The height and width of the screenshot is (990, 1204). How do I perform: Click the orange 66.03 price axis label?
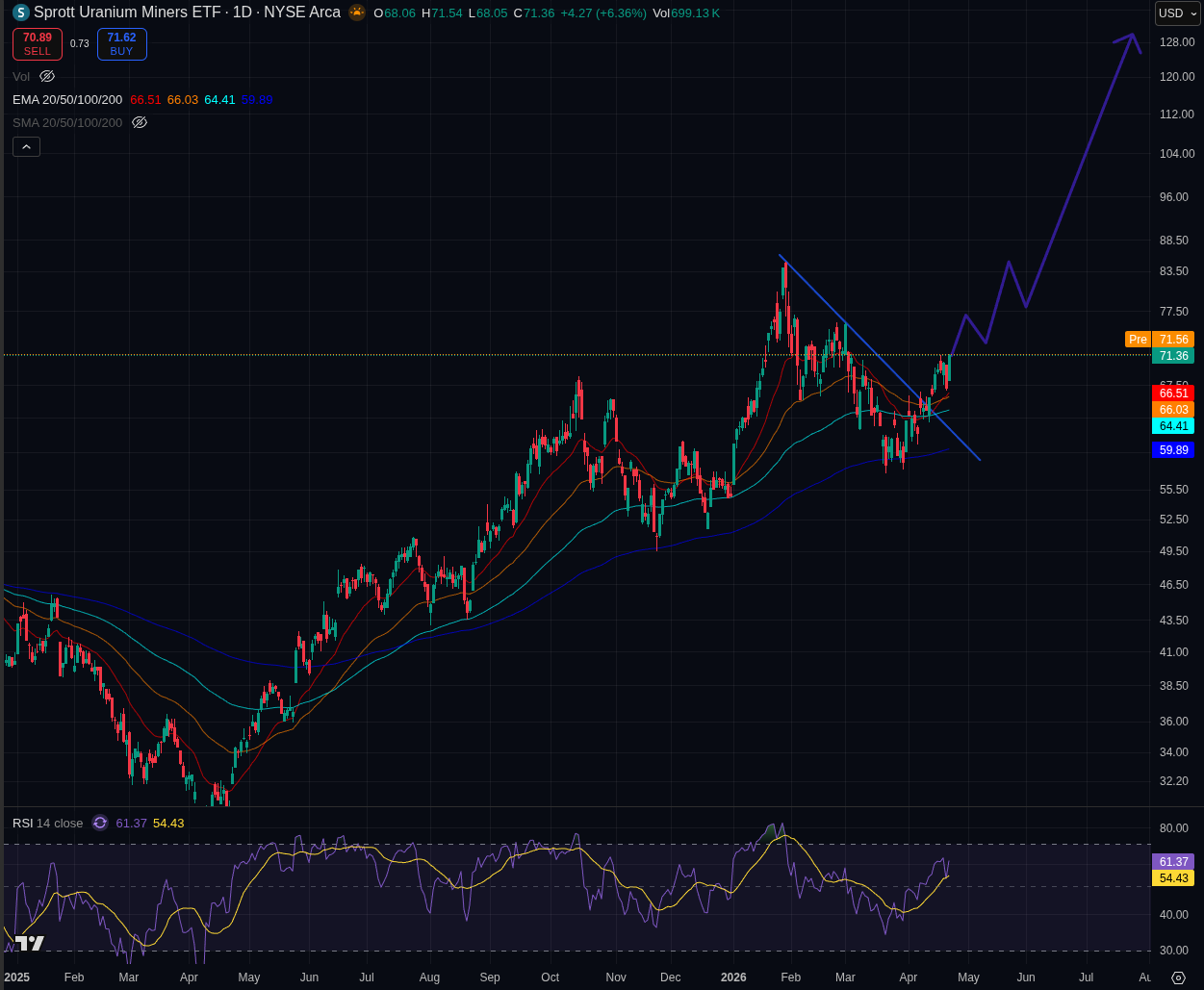(x=1173, y=410)
